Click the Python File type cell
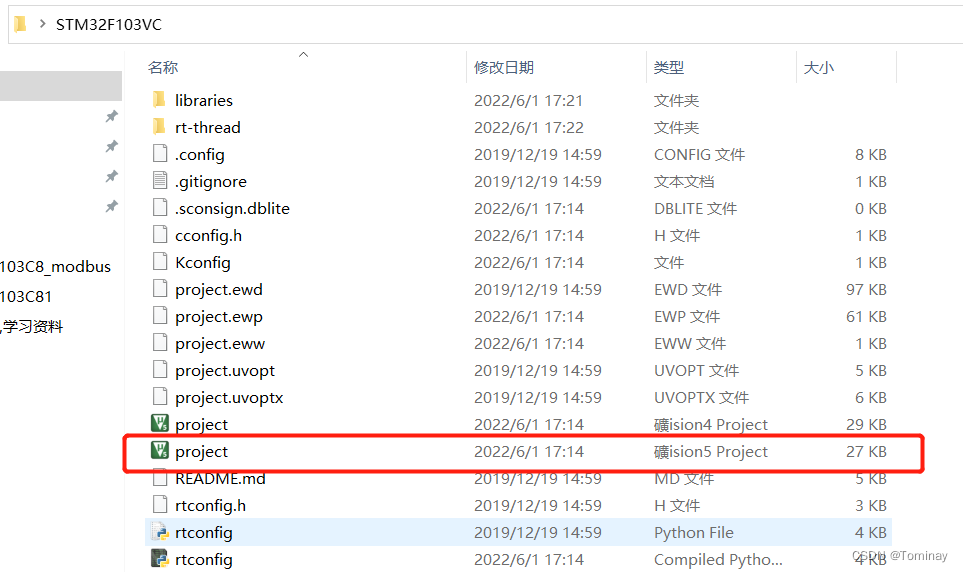Screen dimensions: 963x572 click(693, 533)
